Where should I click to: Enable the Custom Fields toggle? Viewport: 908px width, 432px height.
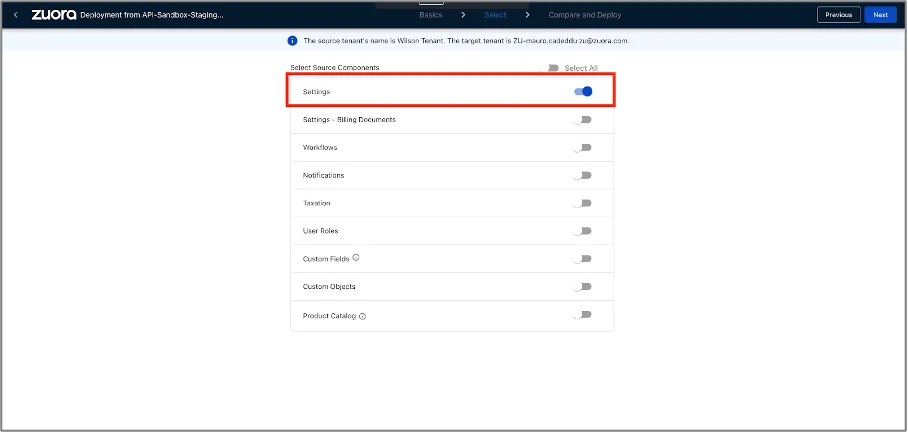(582, 259)
